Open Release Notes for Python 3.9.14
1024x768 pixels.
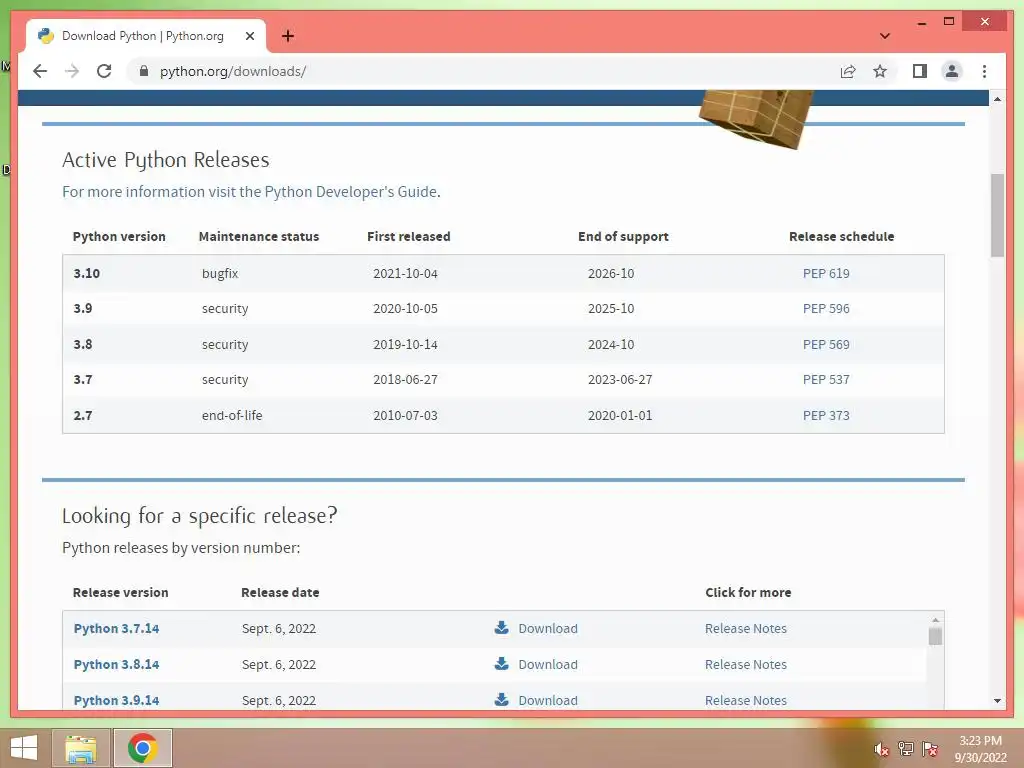[x=746, y=700]
